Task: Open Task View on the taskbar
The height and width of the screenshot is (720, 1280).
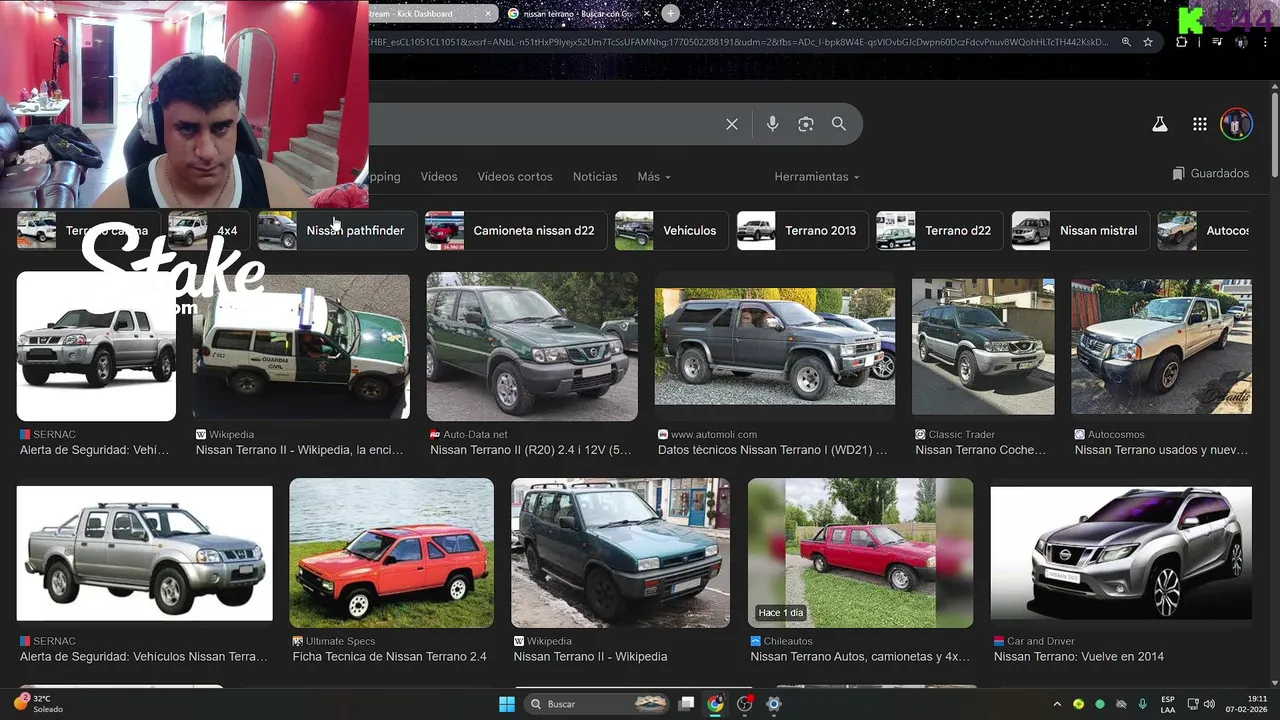Action: [686, 704]
